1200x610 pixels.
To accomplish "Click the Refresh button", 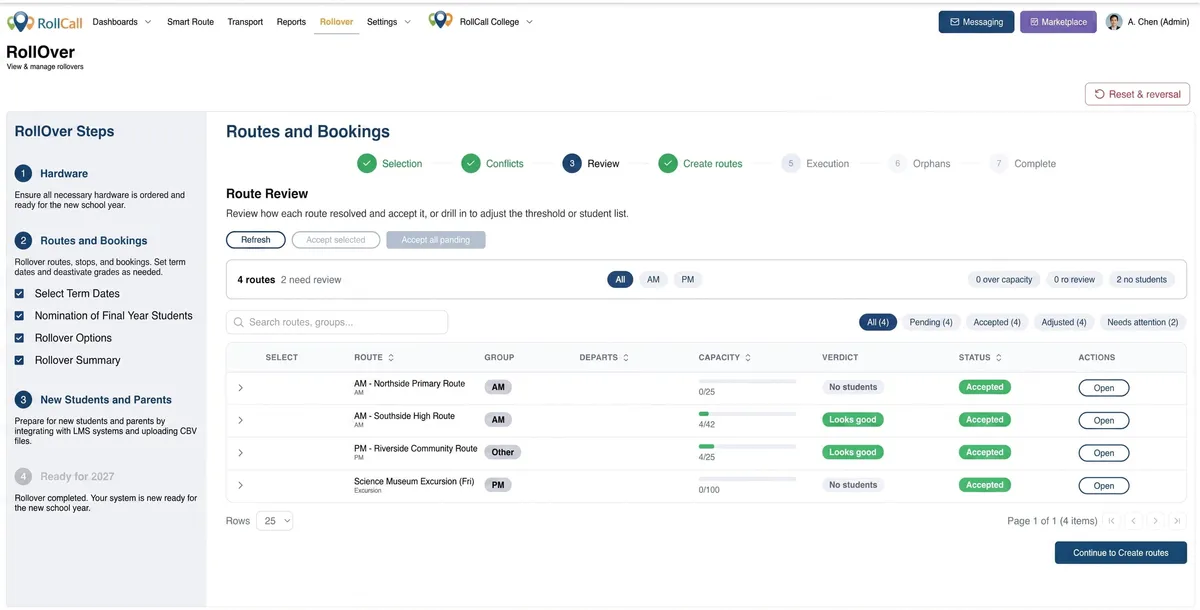I will coord(256,240).
